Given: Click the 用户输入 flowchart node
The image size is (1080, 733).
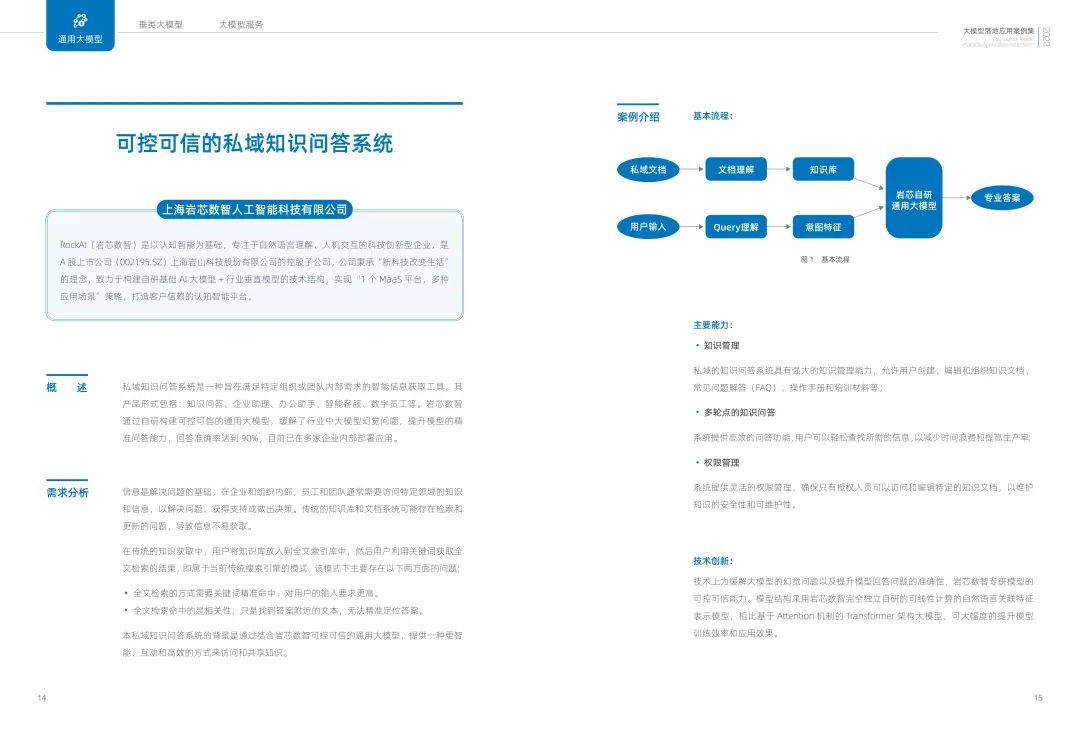Looking at the screenshot, I should 648,227.
